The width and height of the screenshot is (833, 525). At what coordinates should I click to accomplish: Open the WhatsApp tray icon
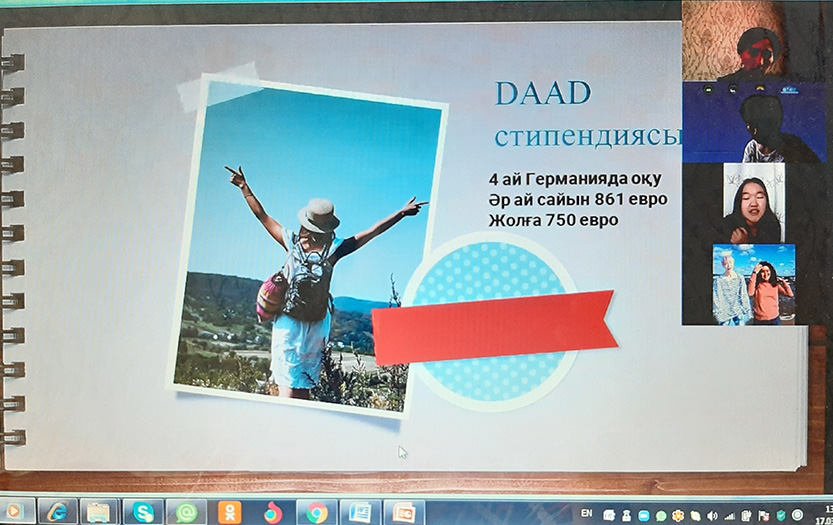[x=661, y=516]
